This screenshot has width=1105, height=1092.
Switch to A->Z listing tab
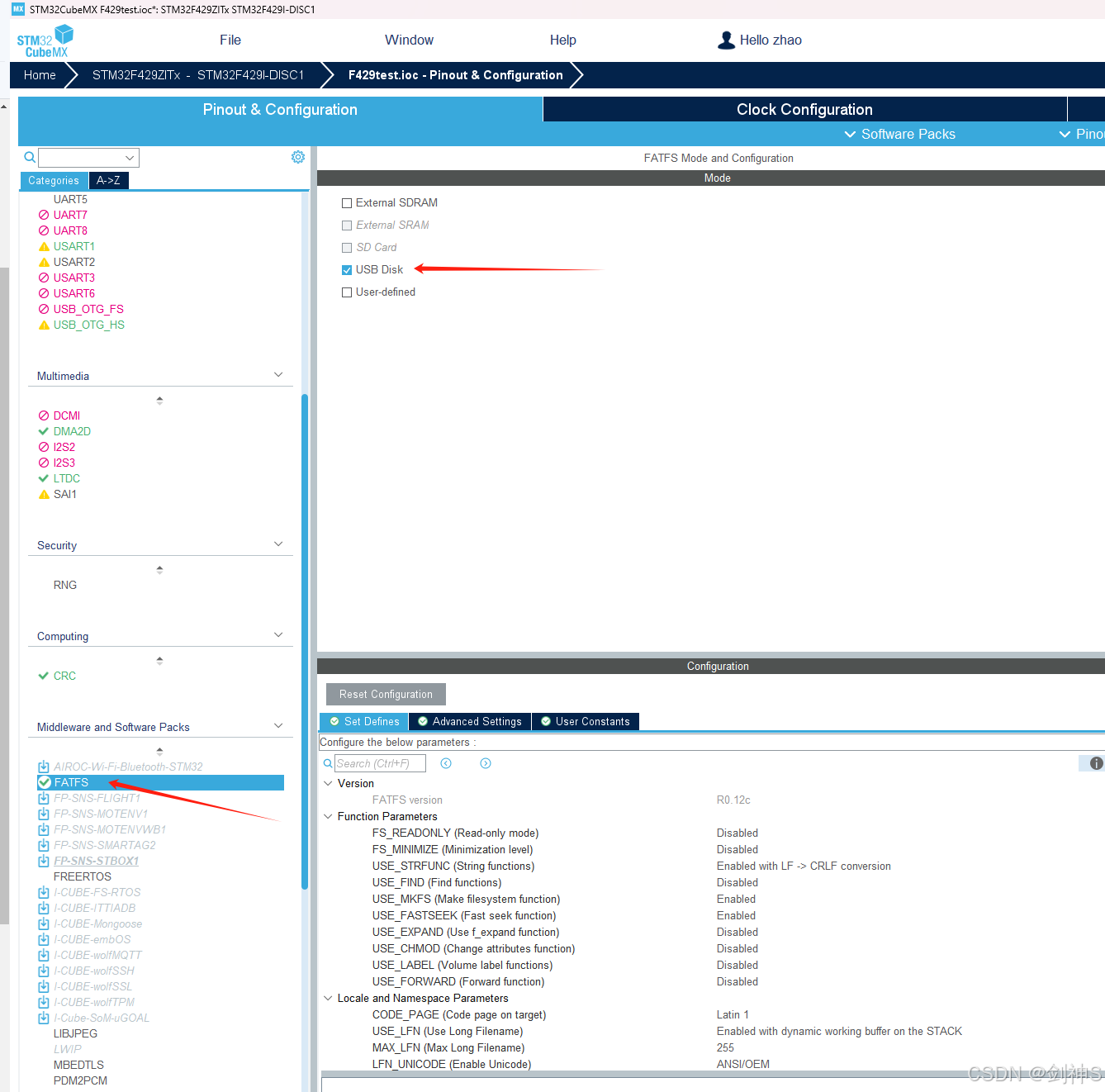[108, 180]
